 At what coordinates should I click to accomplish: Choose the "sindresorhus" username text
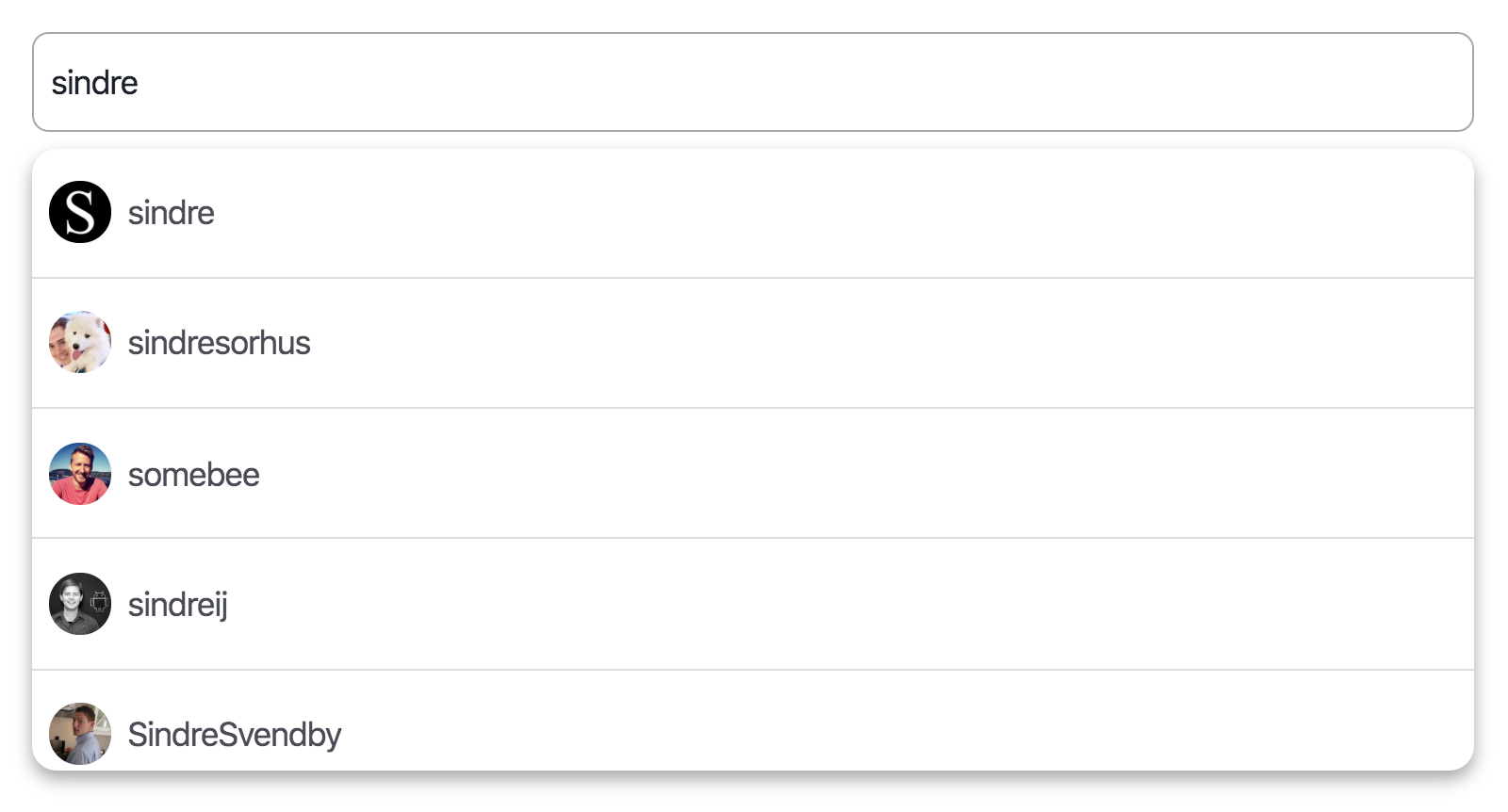(219, 343)
